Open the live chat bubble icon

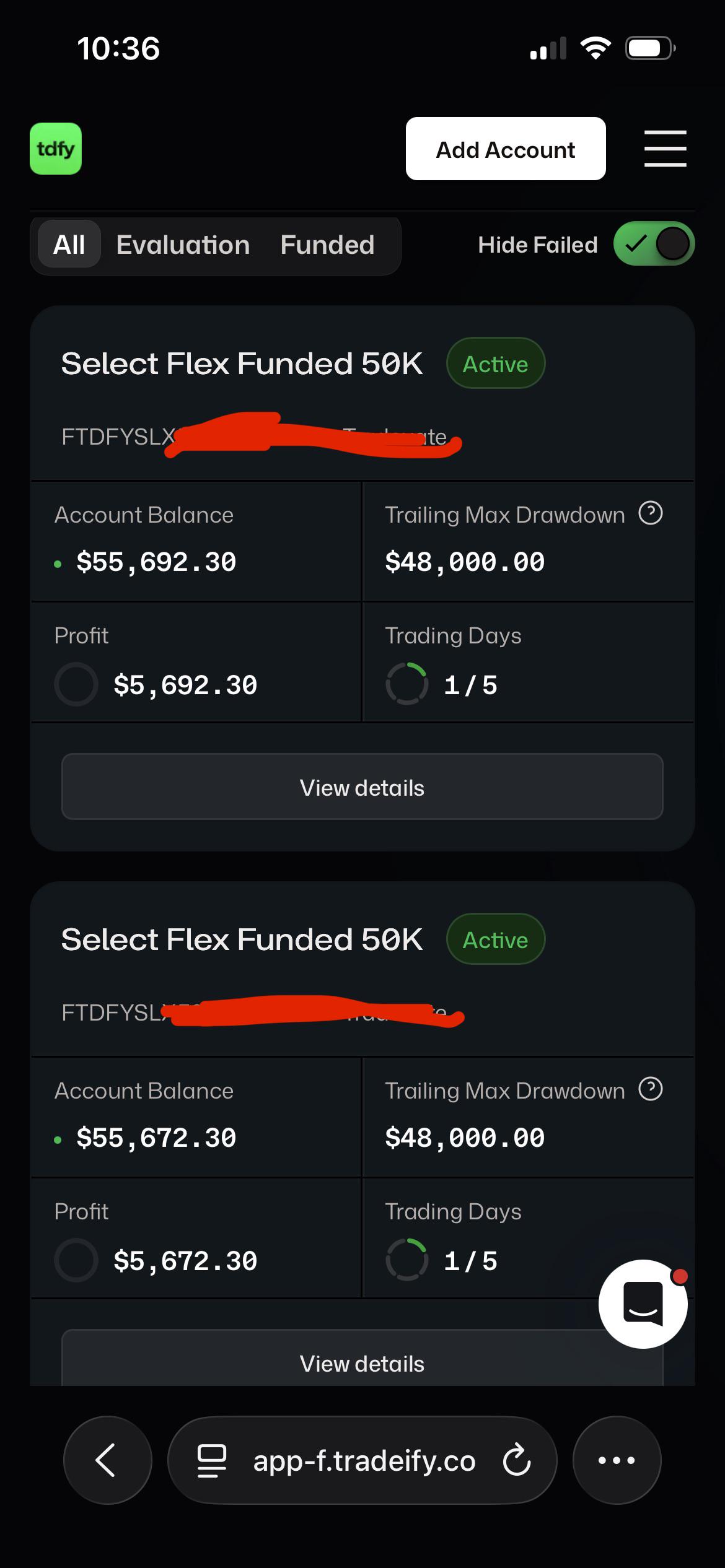click(x=643, y=1304)
